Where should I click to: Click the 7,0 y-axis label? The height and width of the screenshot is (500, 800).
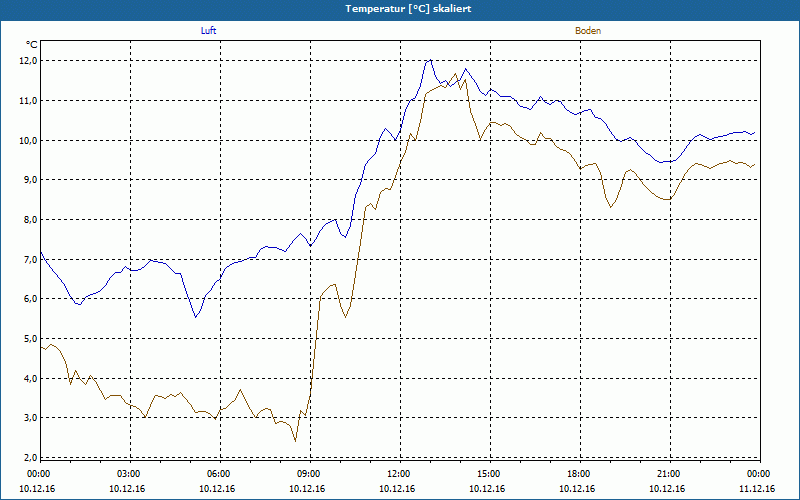[x=31, y=259]
